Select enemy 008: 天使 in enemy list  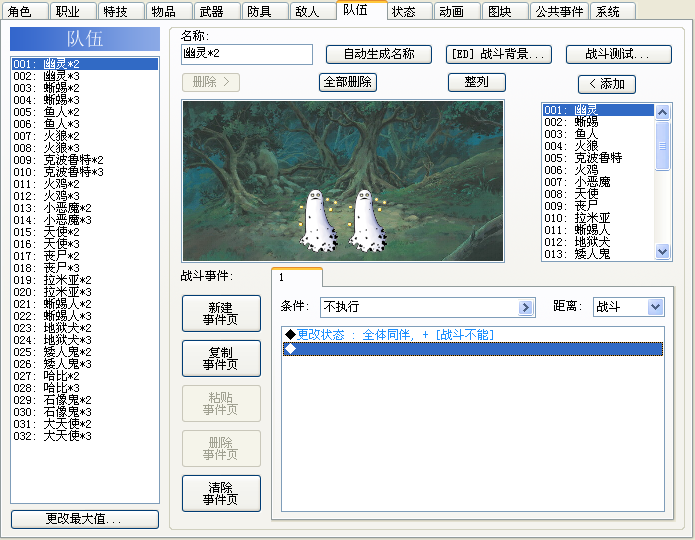click(598, 194)
